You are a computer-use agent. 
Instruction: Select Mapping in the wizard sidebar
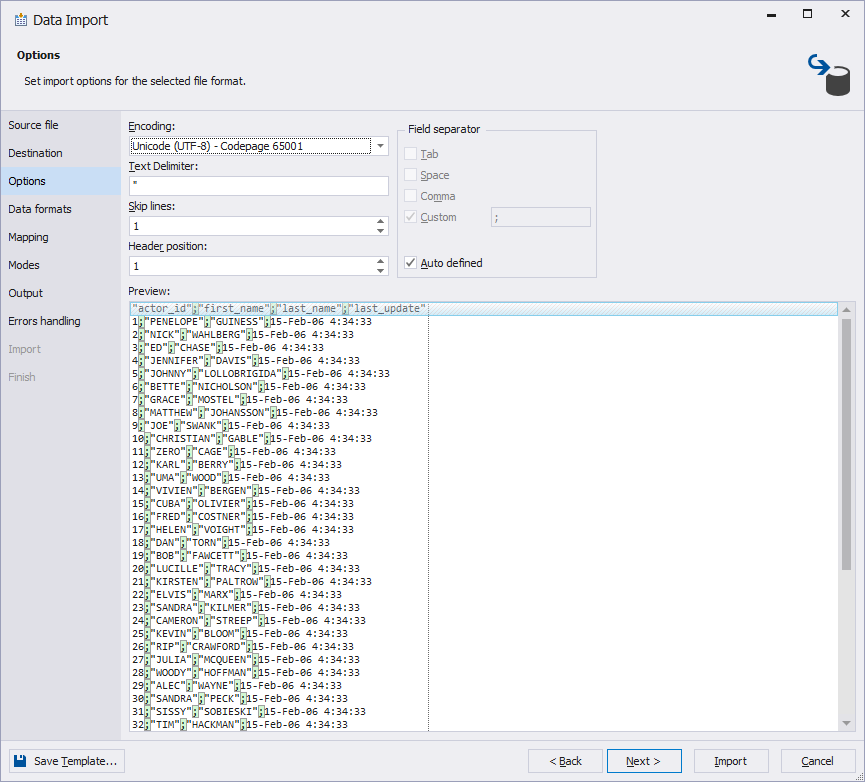click(x=29, y=237)
